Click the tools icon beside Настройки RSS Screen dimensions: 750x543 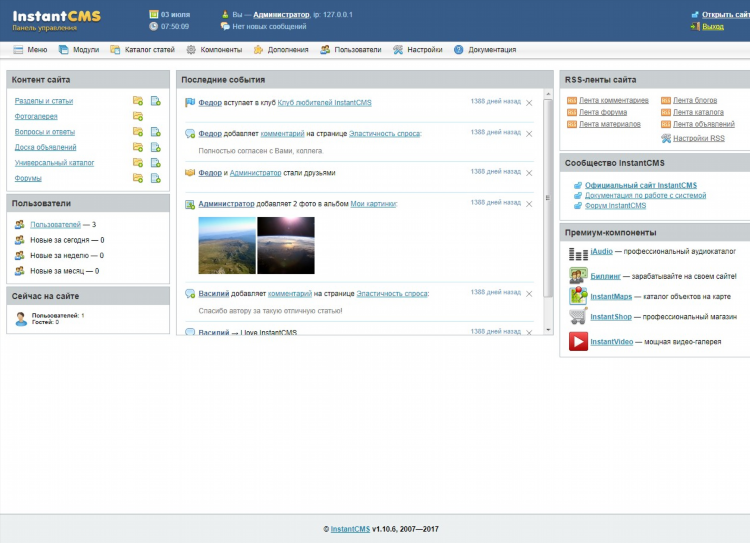tap(666, 138)
